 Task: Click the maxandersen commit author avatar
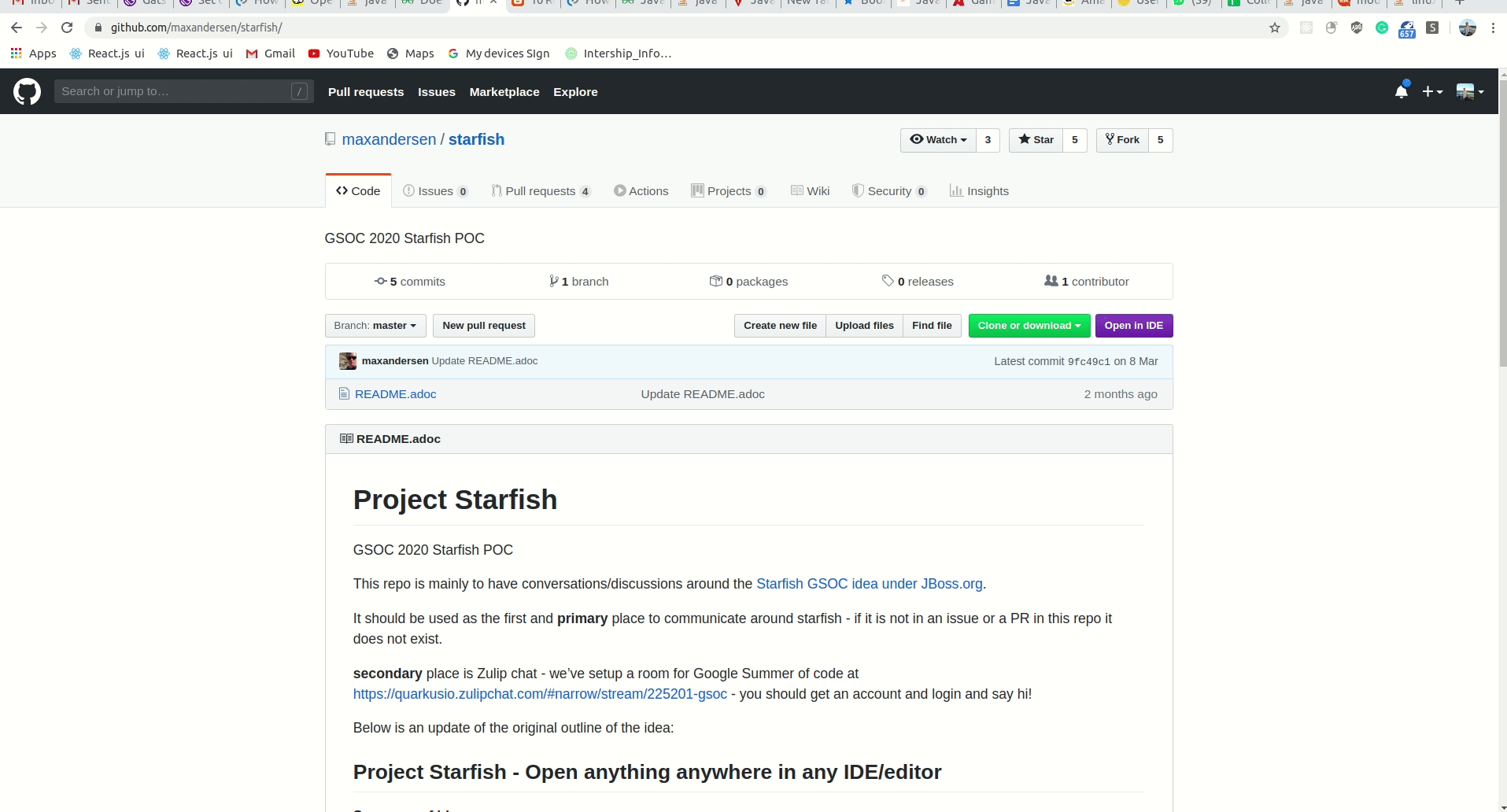tap(348, 361)
